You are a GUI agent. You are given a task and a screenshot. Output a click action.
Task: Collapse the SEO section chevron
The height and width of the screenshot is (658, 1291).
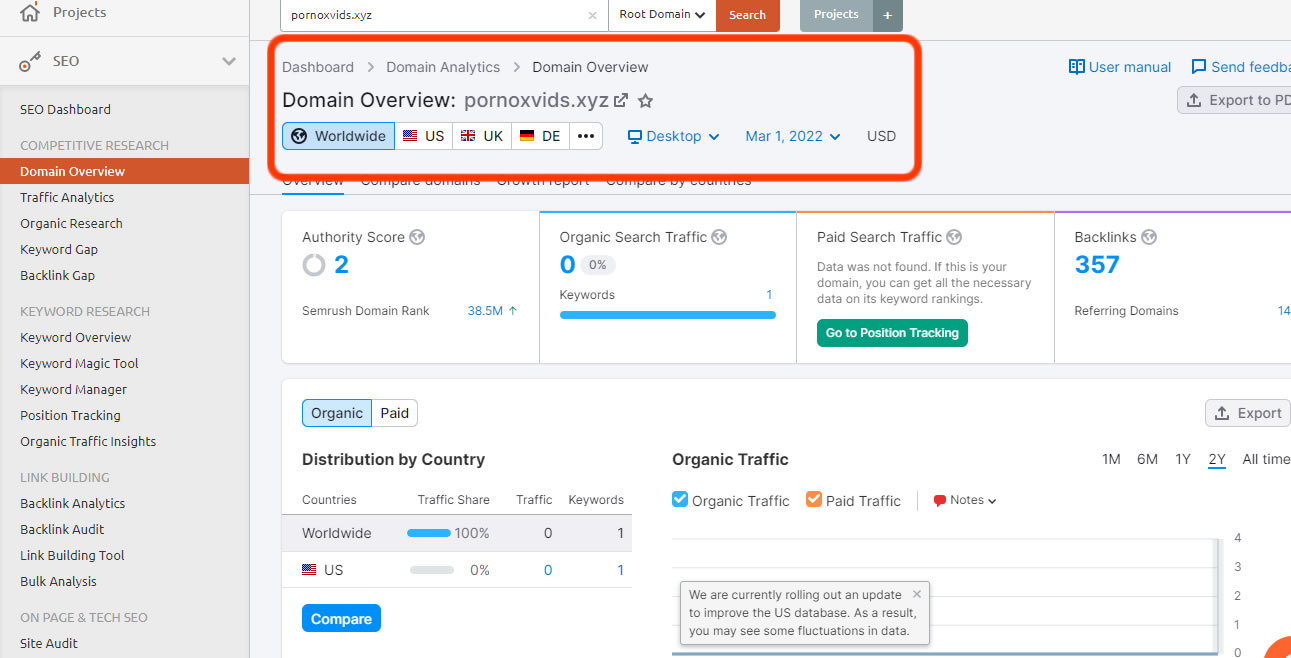pyautogui.click(x=229, y=61)
